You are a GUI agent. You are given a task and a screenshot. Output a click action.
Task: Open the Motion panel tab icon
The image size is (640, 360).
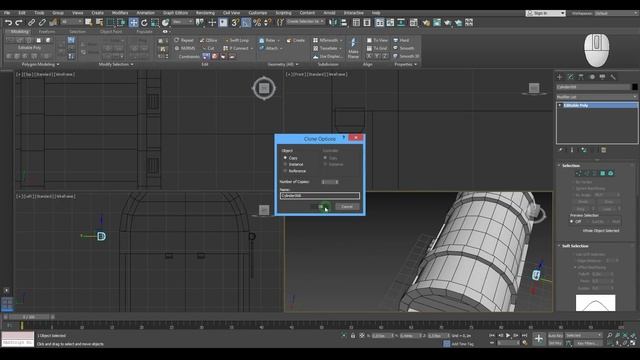tap(592, 77)
